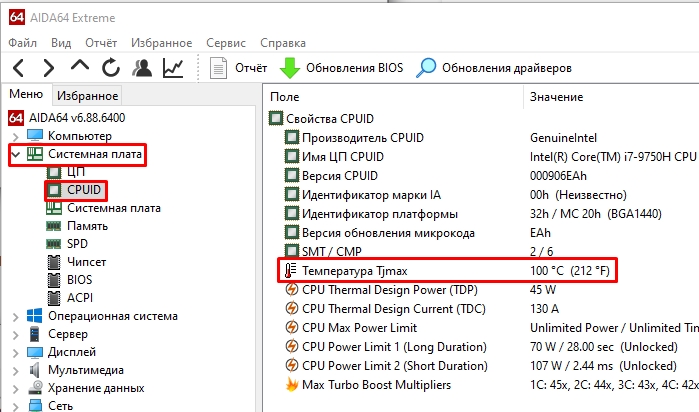
Task: Expand the Хранение данных tree node
Action: (16, 389)
